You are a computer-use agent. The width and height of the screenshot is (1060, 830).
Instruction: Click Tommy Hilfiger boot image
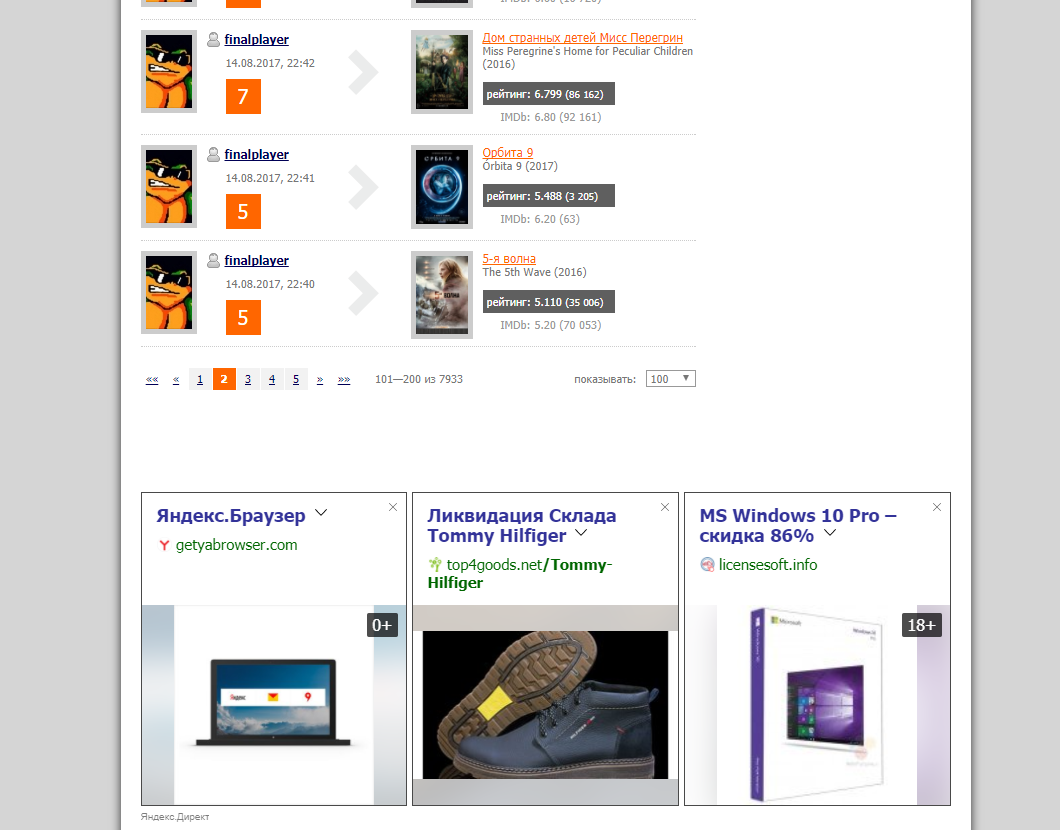tap(546, 704)
